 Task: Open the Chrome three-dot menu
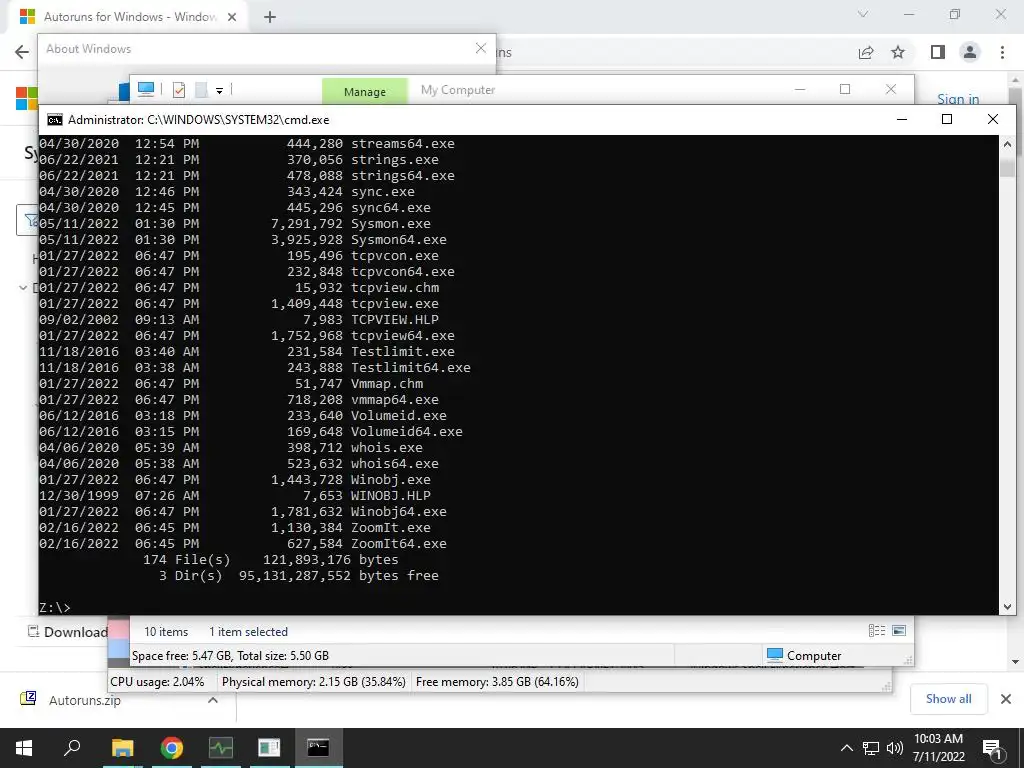(1002, 52)
